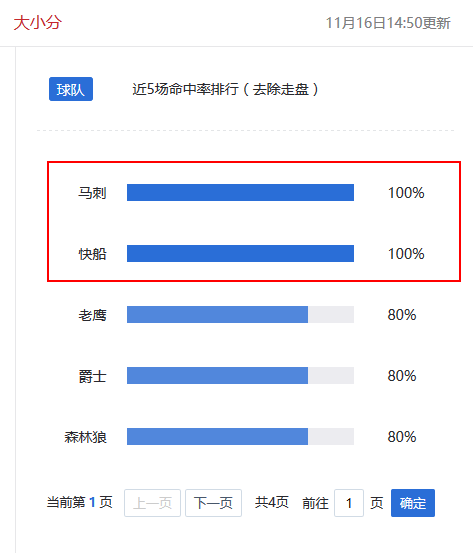Select the 爵士 team name
Image resolution: width=473 pixels, height=553 pixels.
click(92, 376)
